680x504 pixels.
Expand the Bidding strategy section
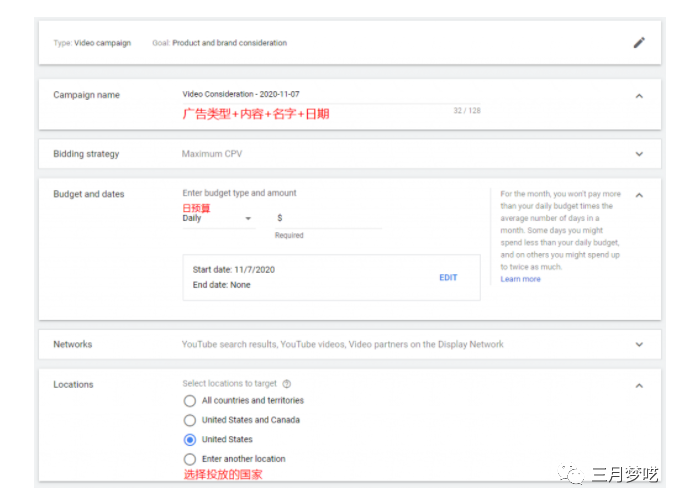[x=639, y=154]
